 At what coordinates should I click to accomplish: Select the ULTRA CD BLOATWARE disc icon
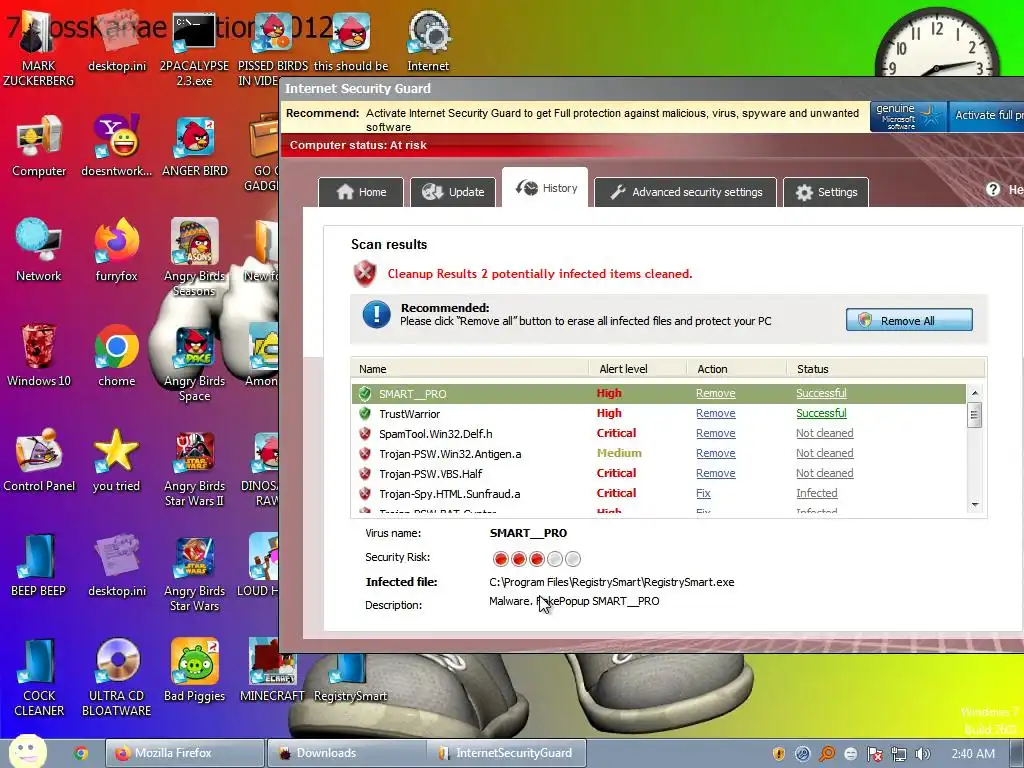point(116,678)
